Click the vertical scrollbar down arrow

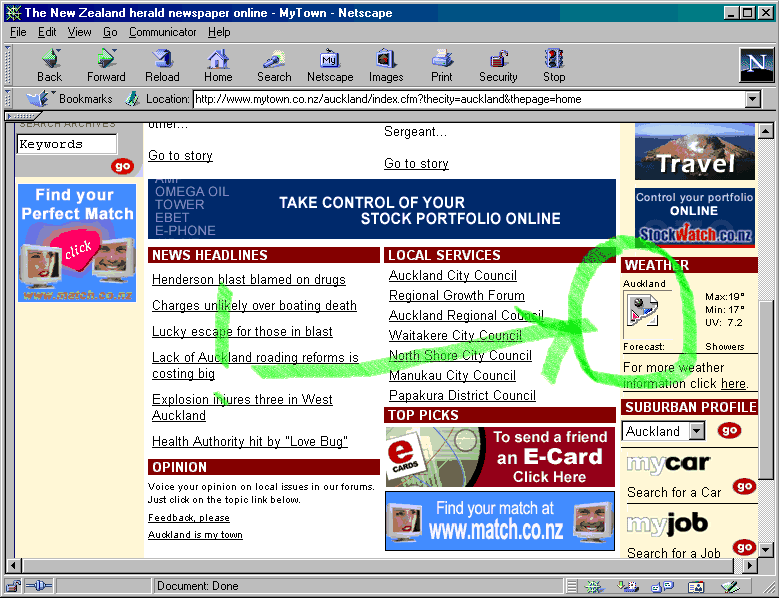(766, 549)
